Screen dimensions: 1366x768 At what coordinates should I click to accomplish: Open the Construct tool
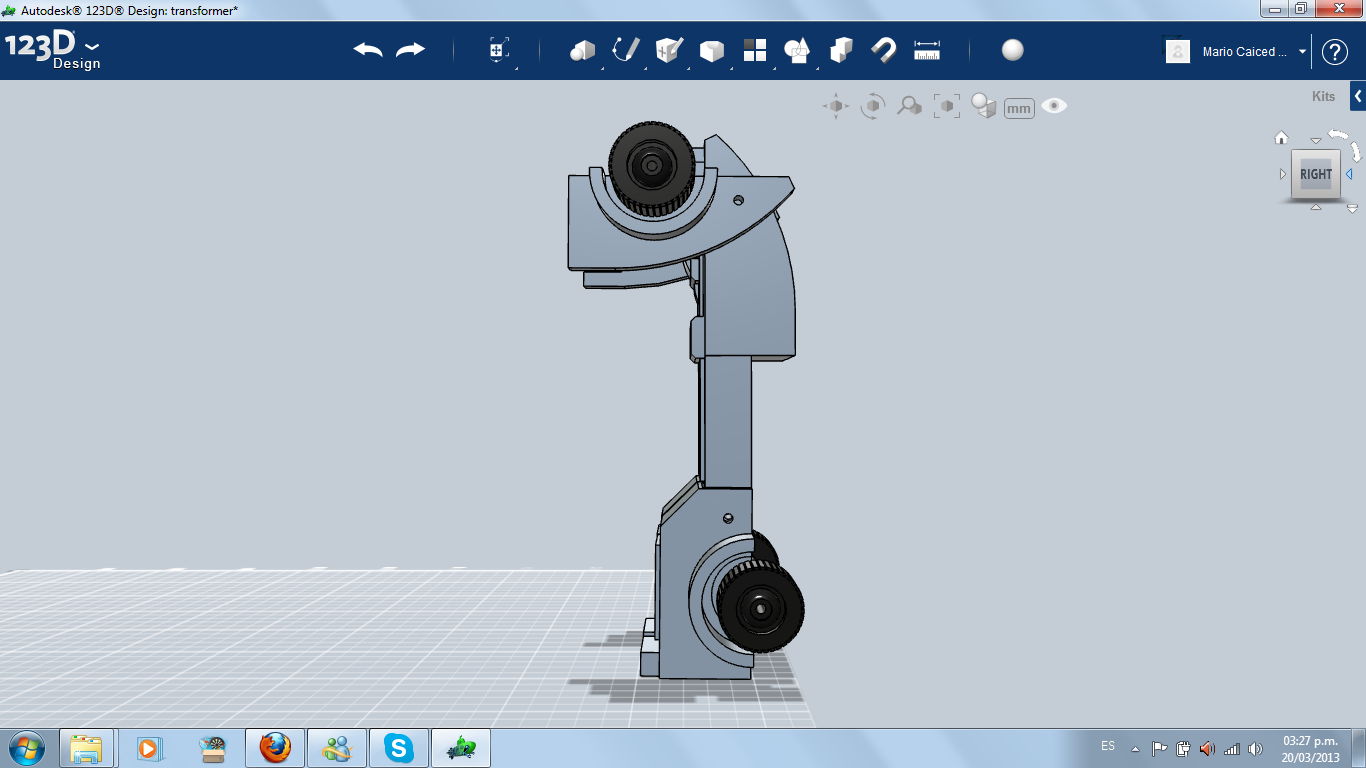click(669, 50)
